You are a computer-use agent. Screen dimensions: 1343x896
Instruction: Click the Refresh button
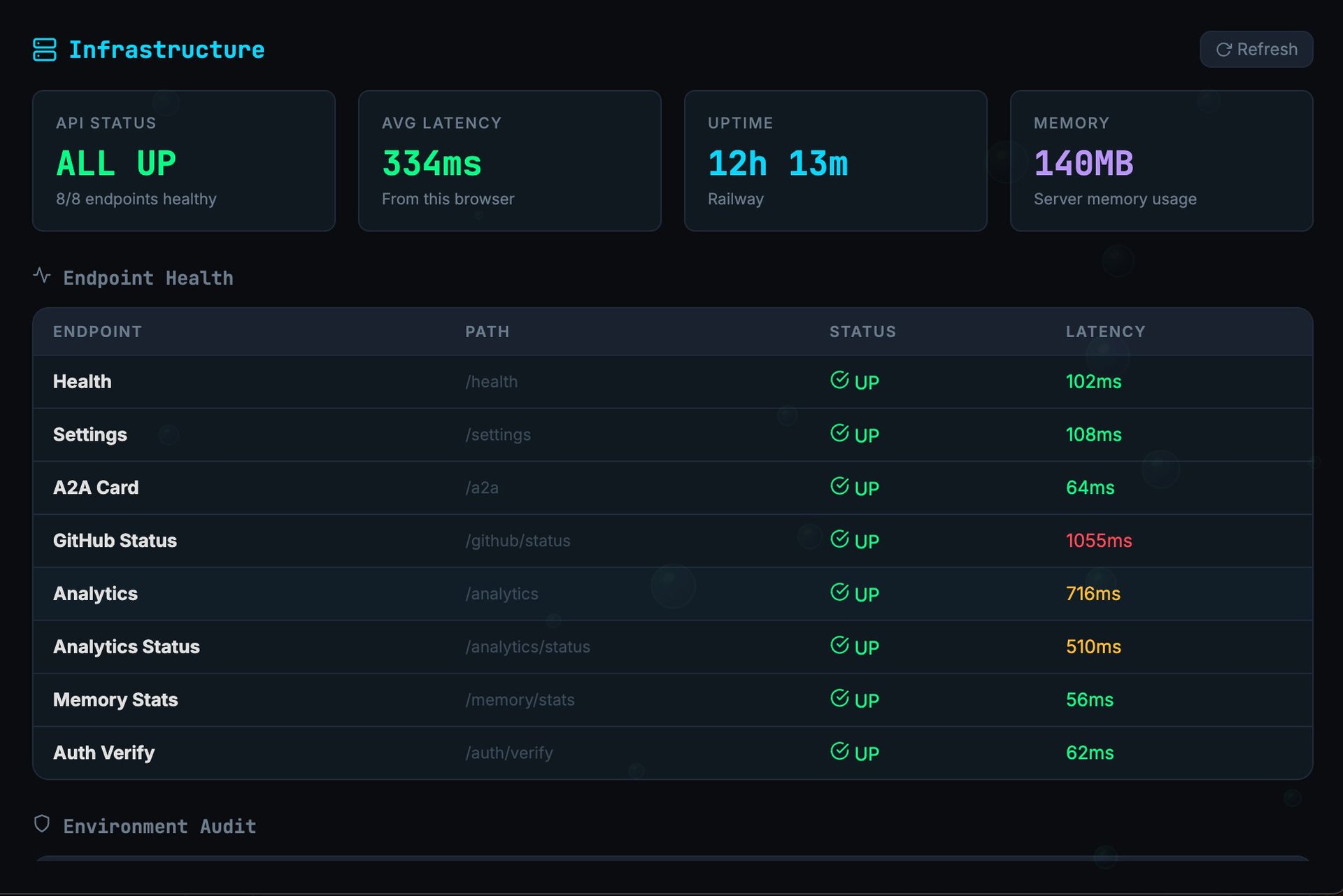(x=1256, y=49)
